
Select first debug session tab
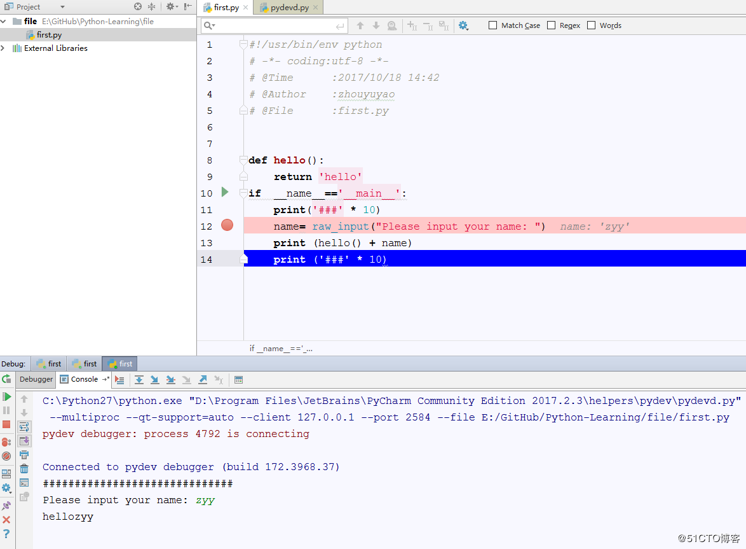(49, 364)
